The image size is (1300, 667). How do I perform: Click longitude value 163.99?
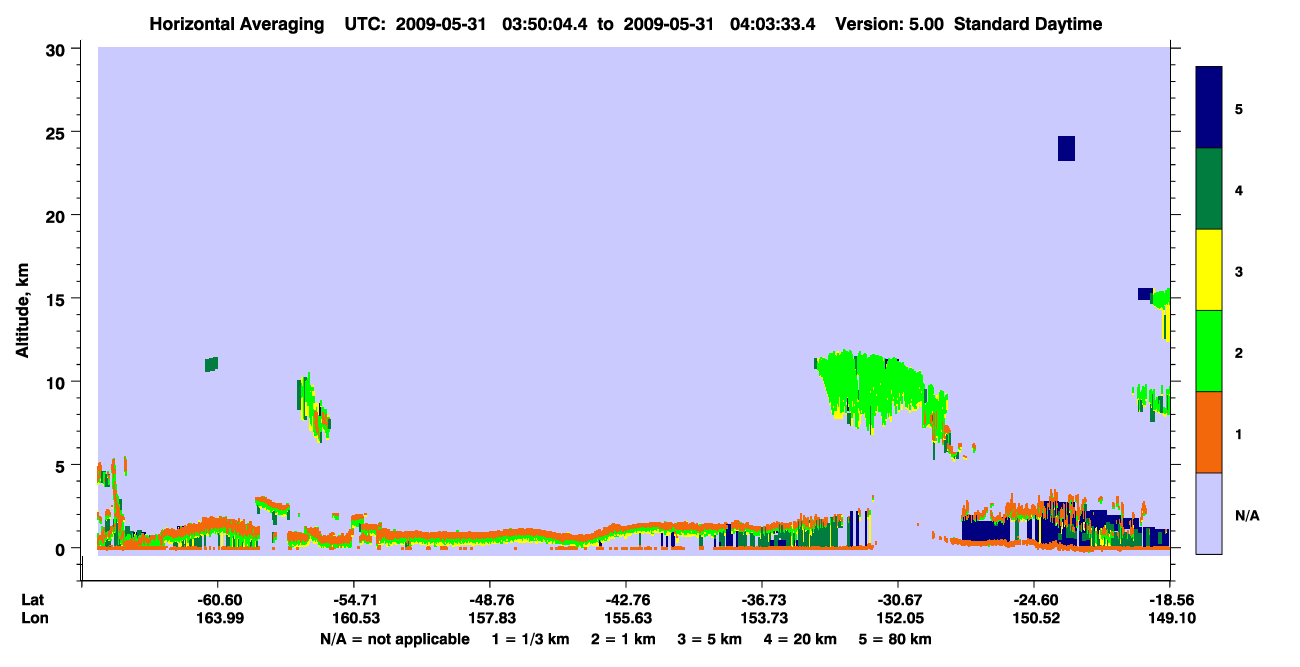(x=219, y=618)
